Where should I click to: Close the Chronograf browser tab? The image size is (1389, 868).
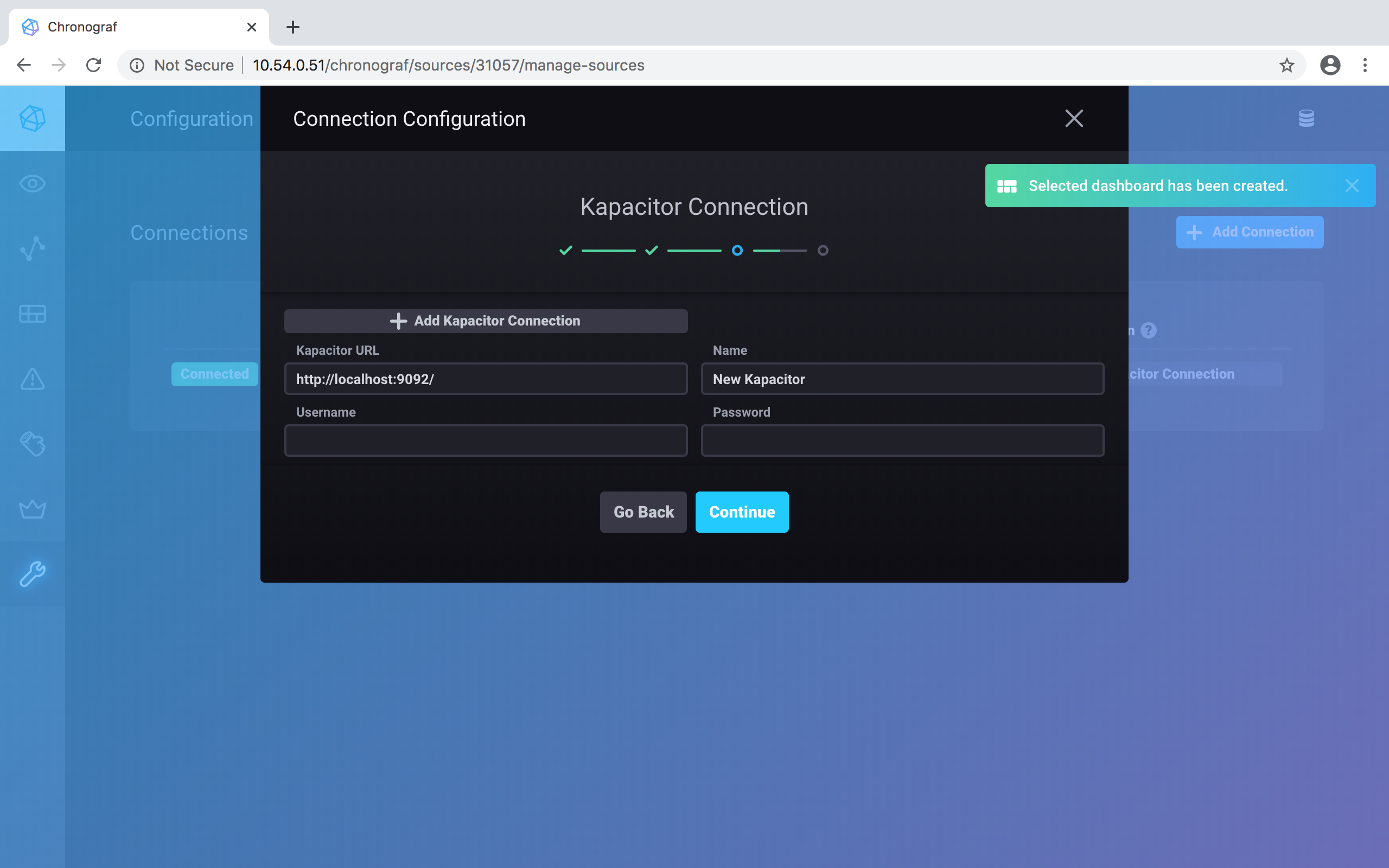(251, 27)
